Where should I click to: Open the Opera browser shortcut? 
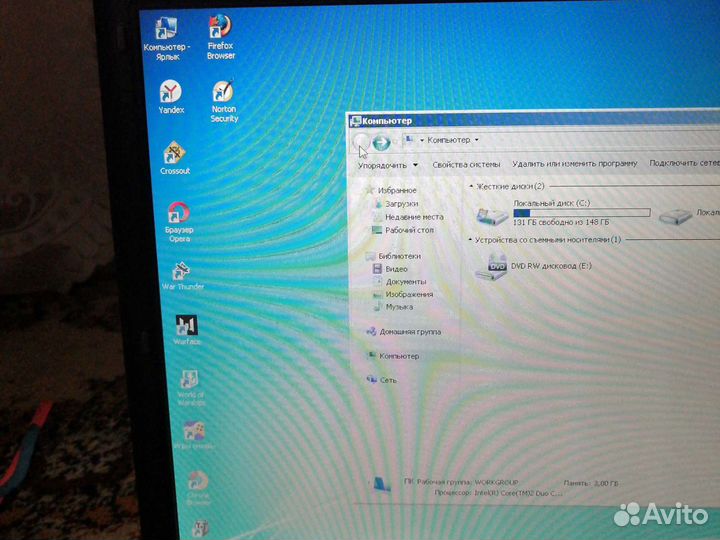[178, 213]
